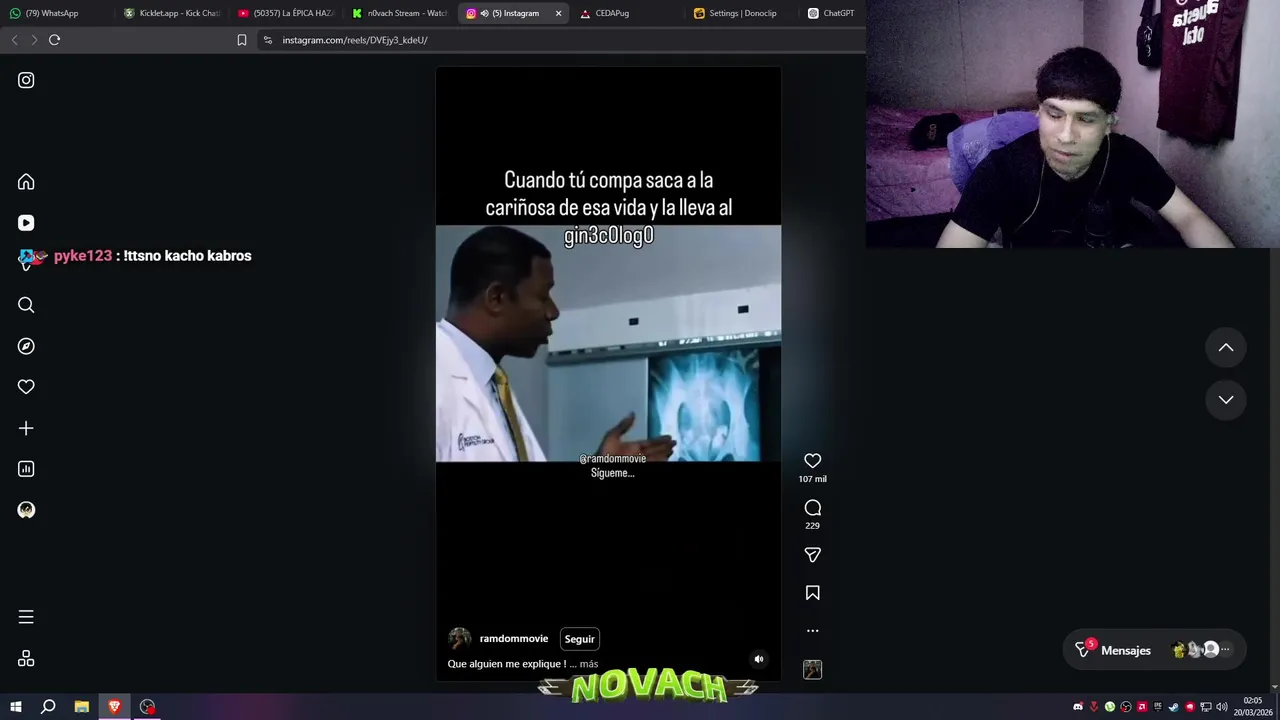The image size is (1280, 720).
Task: Open the Mensajes floating button
Action: click(1154, 650)
